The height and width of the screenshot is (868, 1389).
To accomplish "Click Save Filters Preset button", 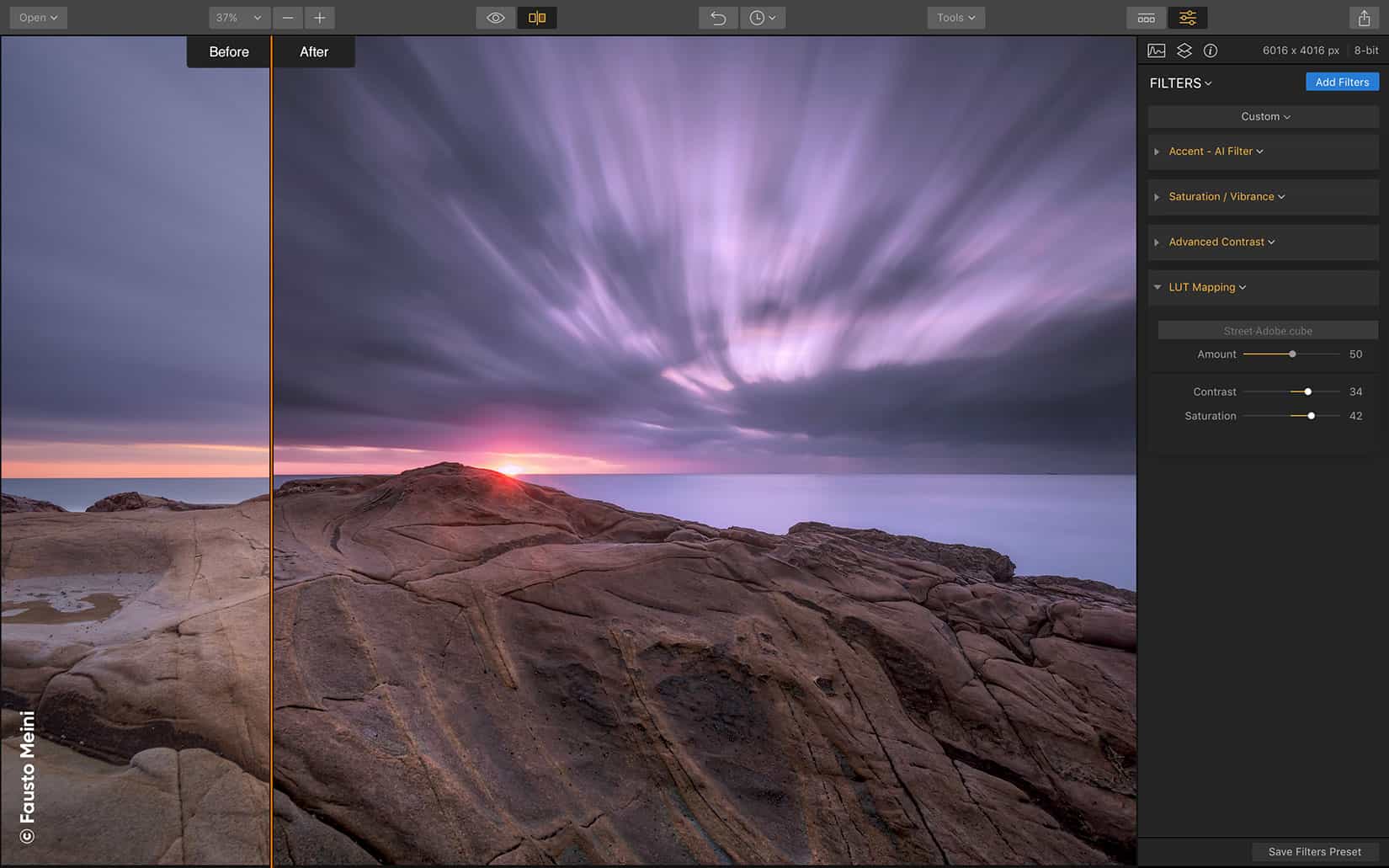I will pos(1314,852).
